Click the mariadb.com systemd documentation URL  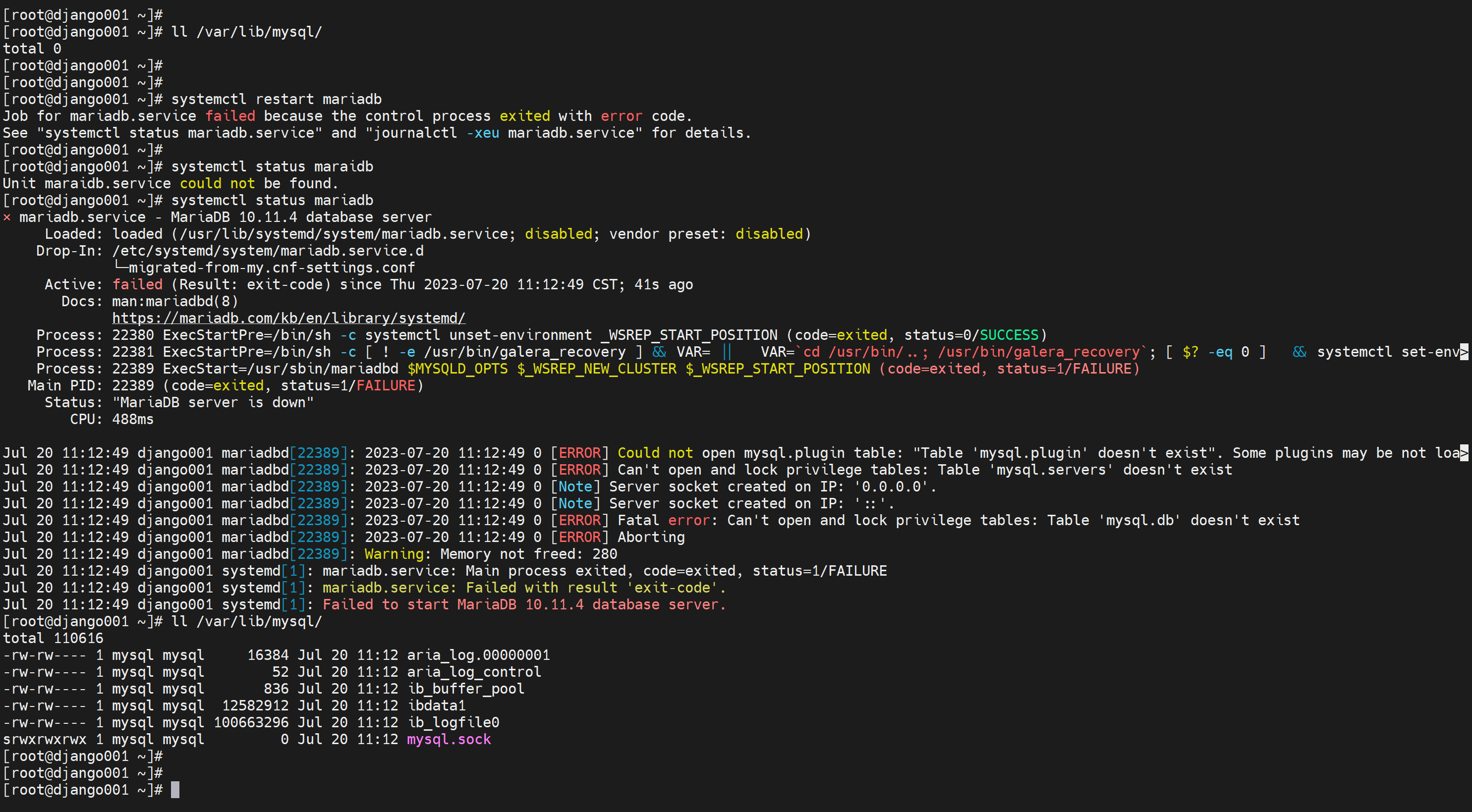coord(288,318)
